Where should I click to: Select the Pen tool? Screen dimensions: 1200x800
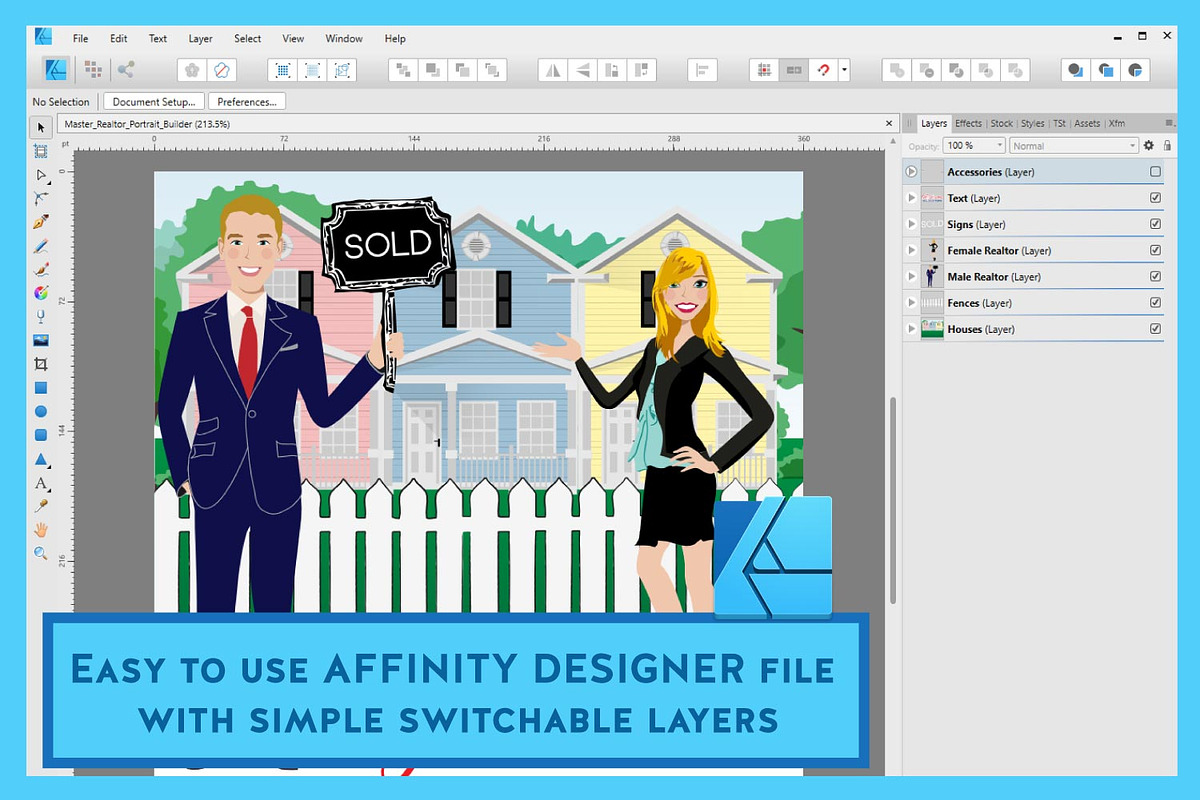pyautogui.click(x=41, y=222)
